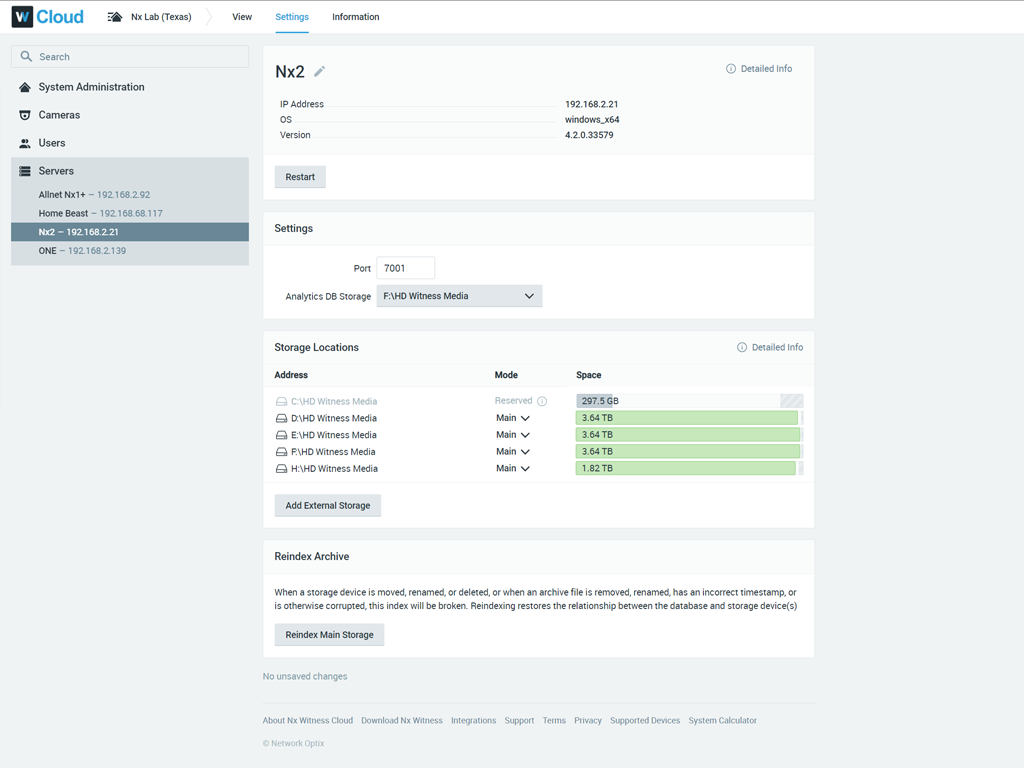Click the E:\HD Witness Media drive icon
This screenshot has height=768, width=1024.
pyautogui.click(x=281, y=435)
